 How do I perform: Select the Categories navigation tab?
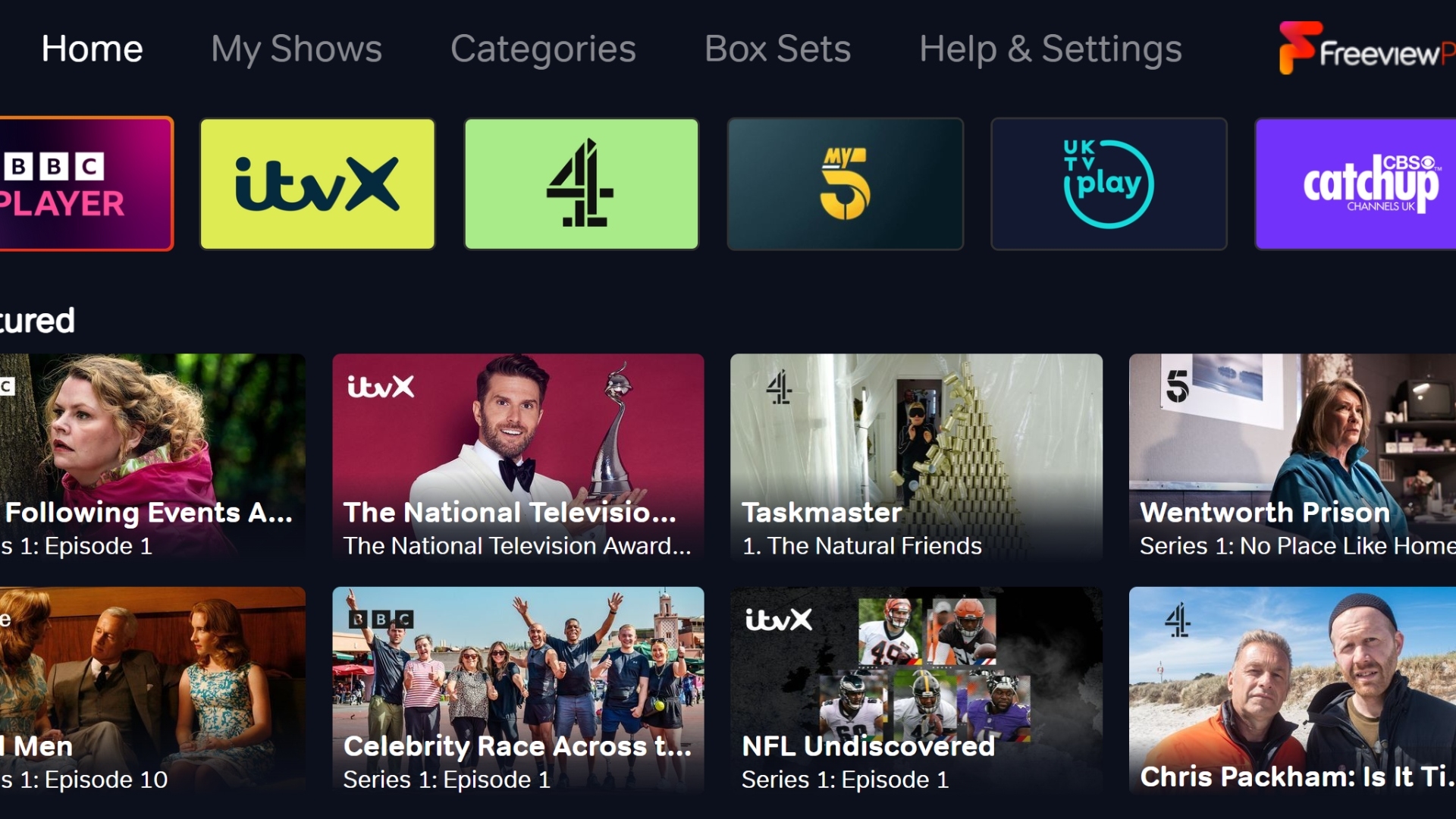click(x=541, y=46)
